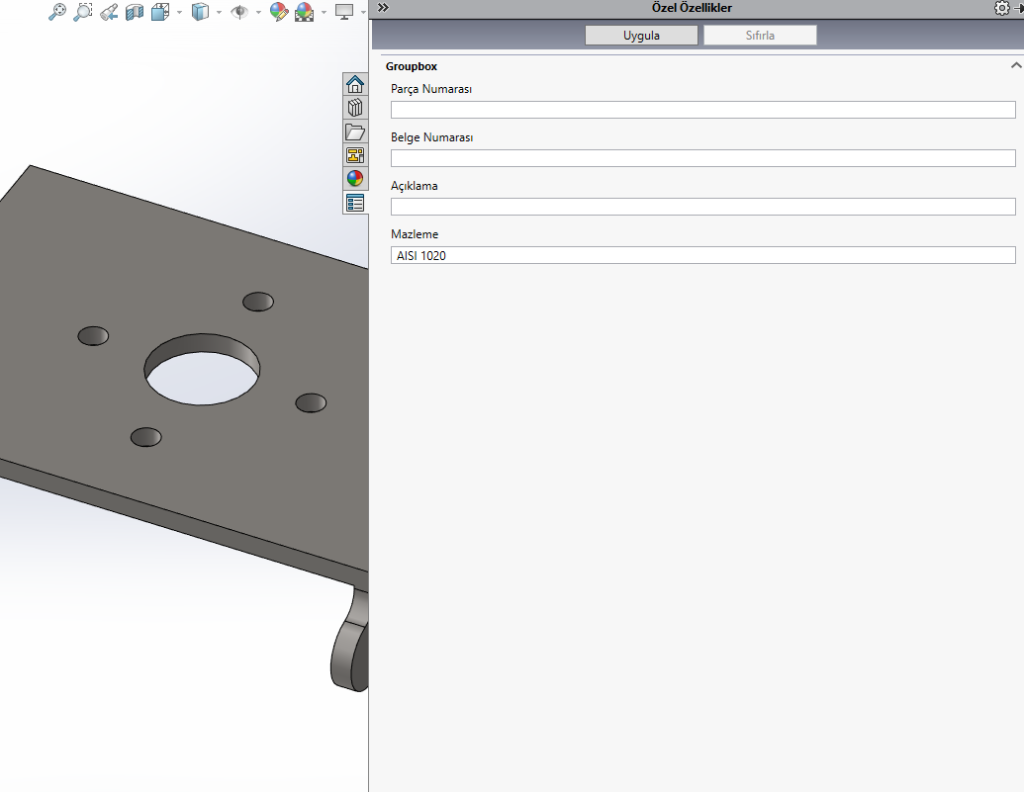Viewport: 1024px width, 792px height.
Task: Open the Hide/Show Items dropdown arrow
Action: (x=258, y=13)
